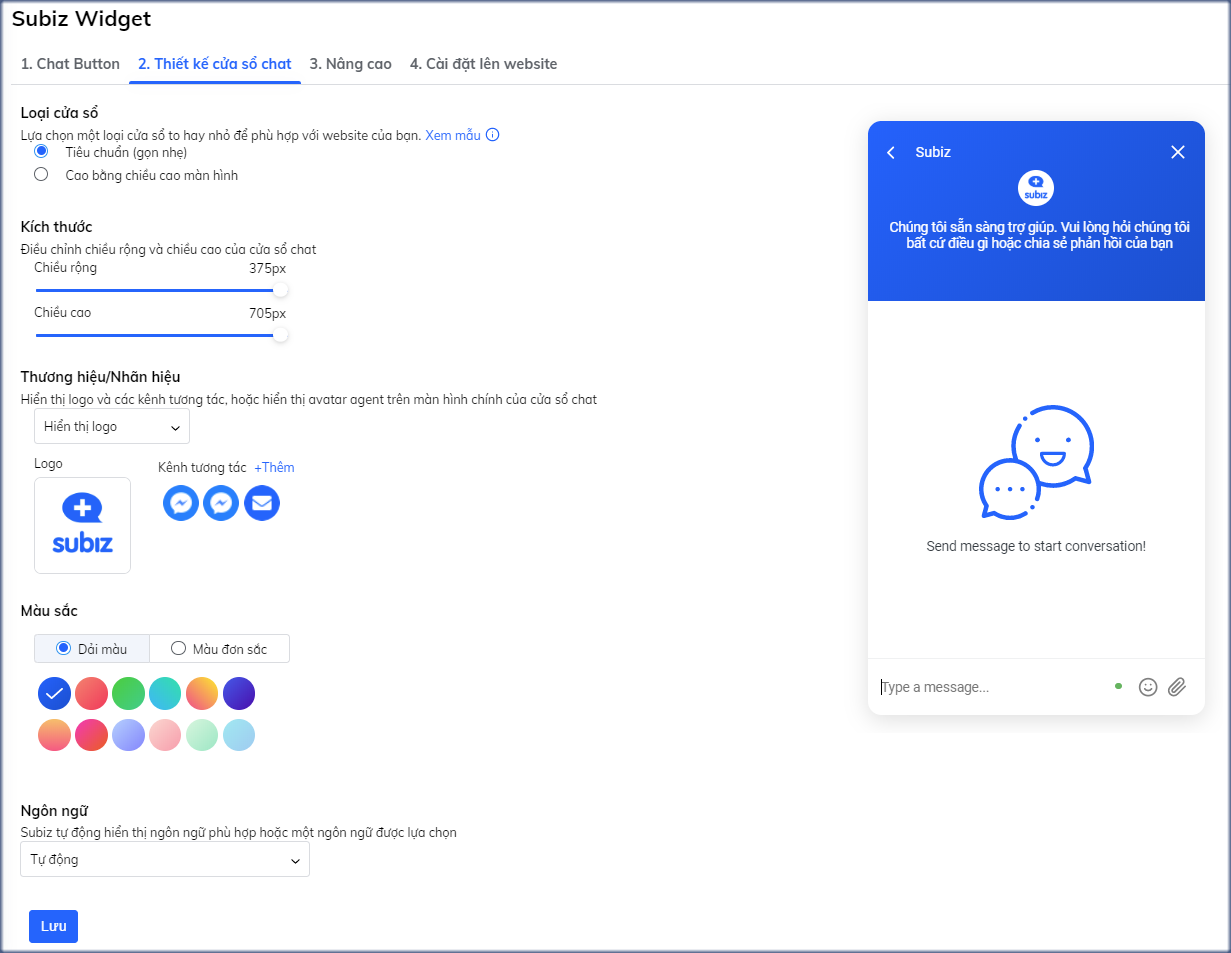
Task: Click the Lưu save button
Action: (53, 927)
